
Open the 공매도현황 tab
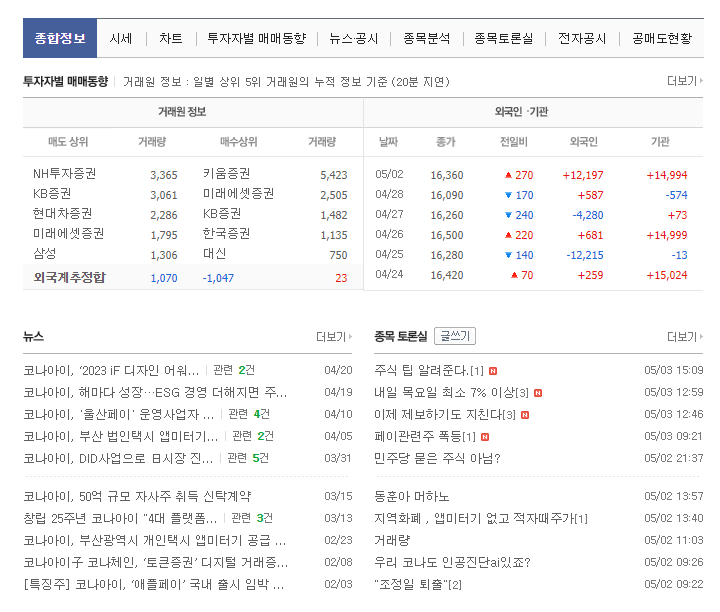coord(662,39)
